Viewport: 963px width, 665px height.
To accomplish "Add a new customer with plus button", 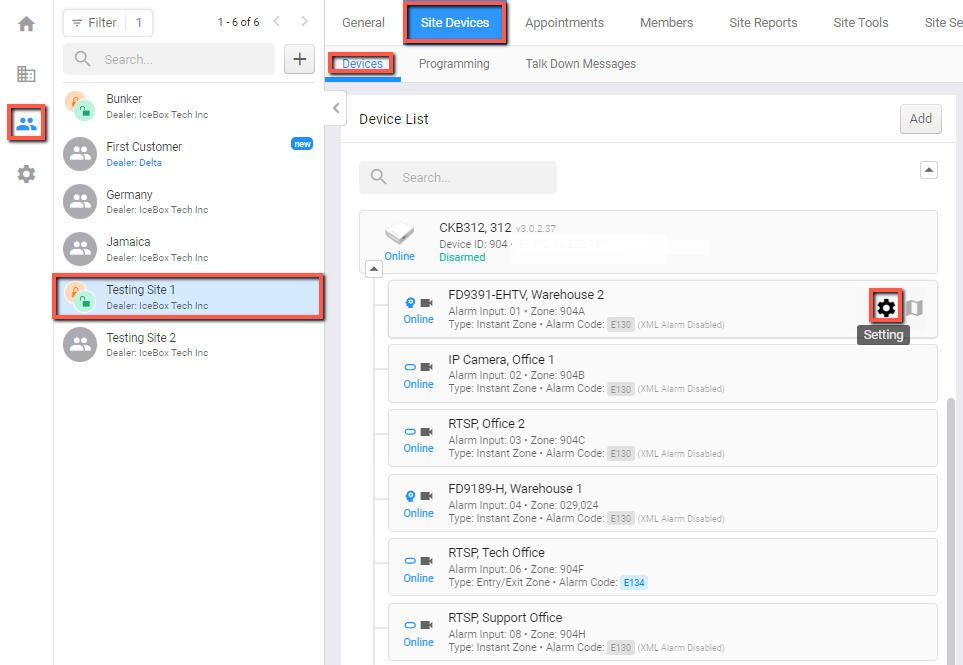I will coord(300,59).
